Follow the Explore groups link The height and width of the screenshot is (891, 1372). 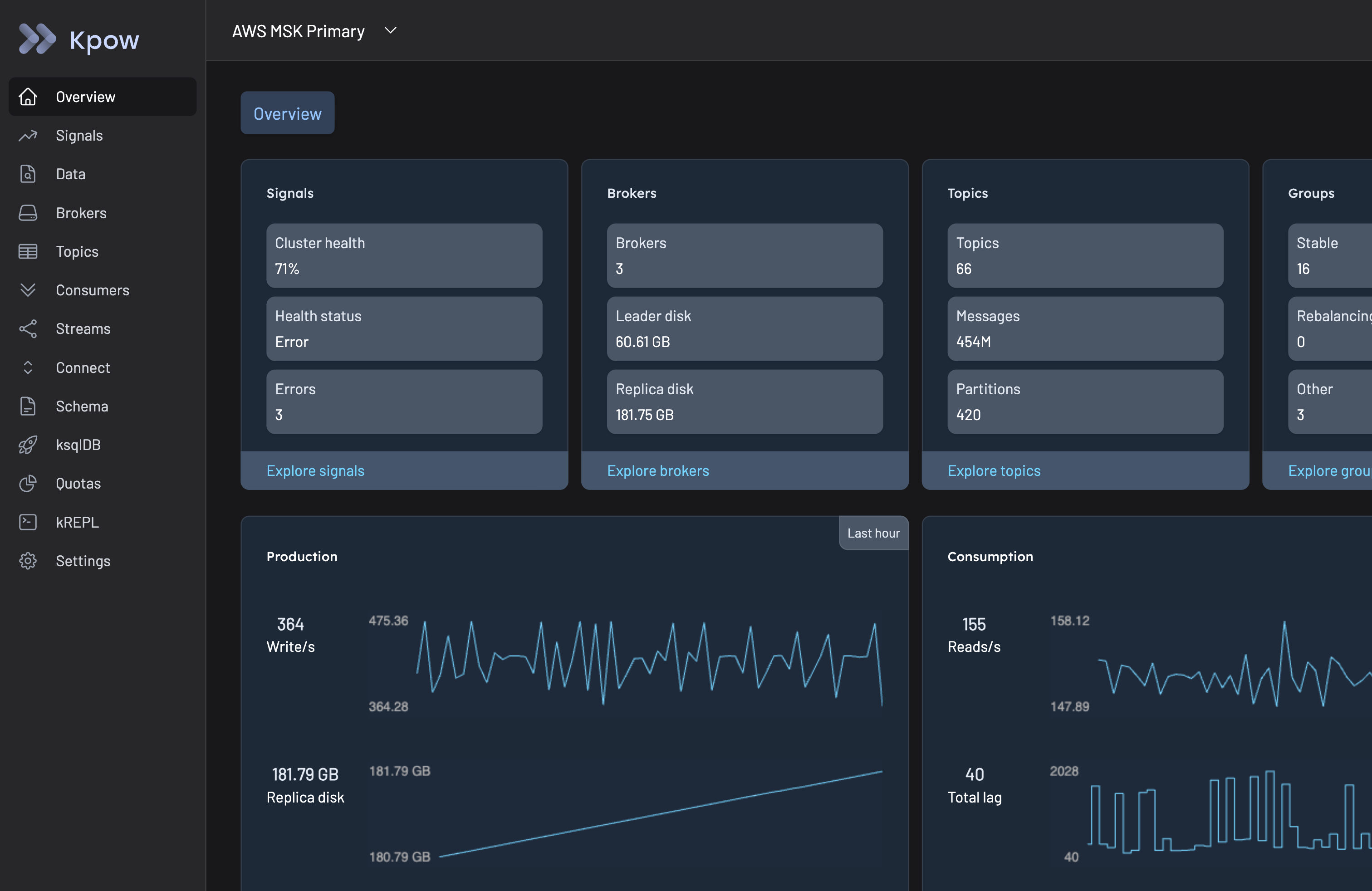point(1330,471)
